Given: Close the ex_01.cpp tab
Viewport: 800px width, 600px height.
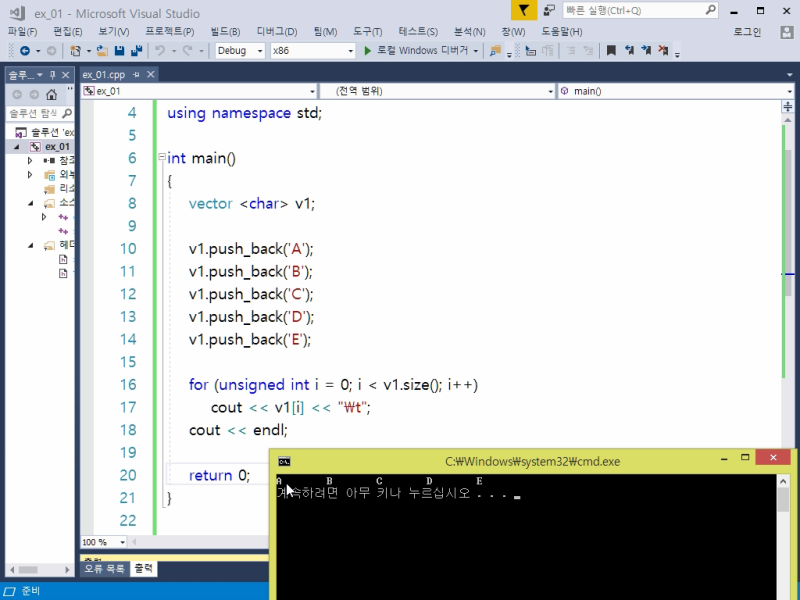Looking at the screenshot, I should [x=151, y=74].
